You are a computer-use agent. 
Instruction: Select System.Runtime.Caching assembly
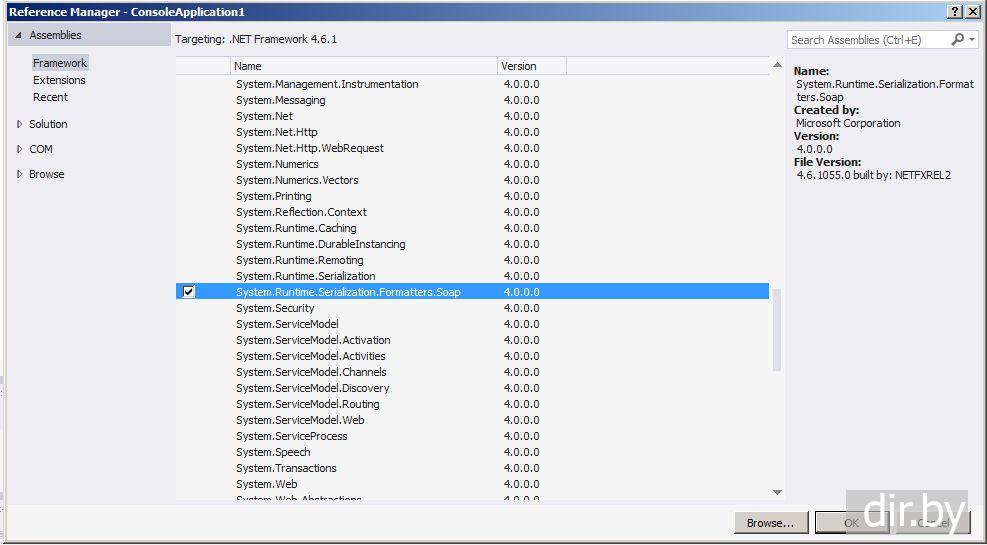[472, 228]
